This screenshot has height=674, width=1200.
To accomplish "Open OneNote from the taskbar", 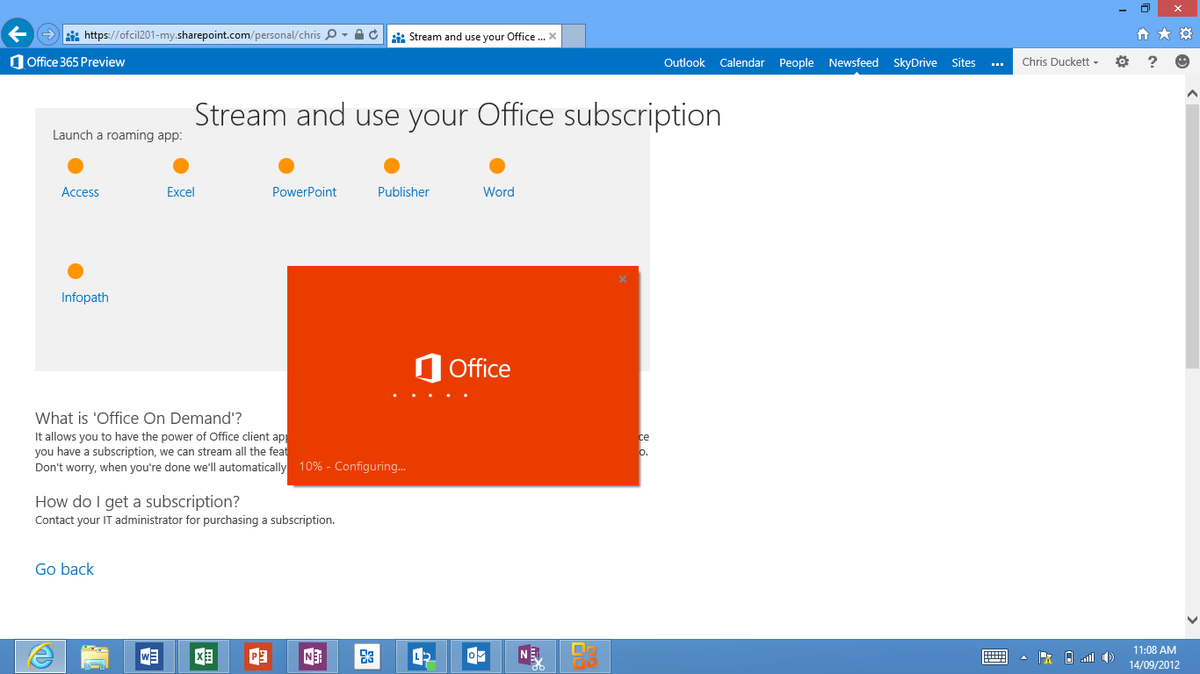I will pos(312,656).
